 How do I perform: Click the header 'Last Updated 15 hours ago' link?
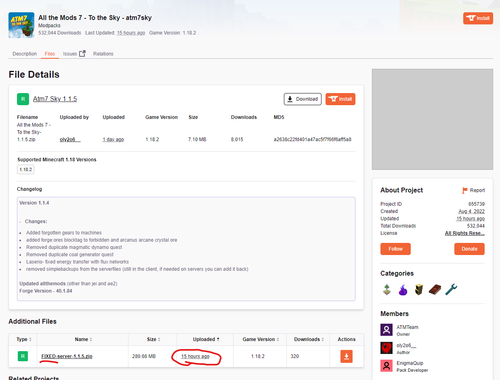click(x=131, y=33)
